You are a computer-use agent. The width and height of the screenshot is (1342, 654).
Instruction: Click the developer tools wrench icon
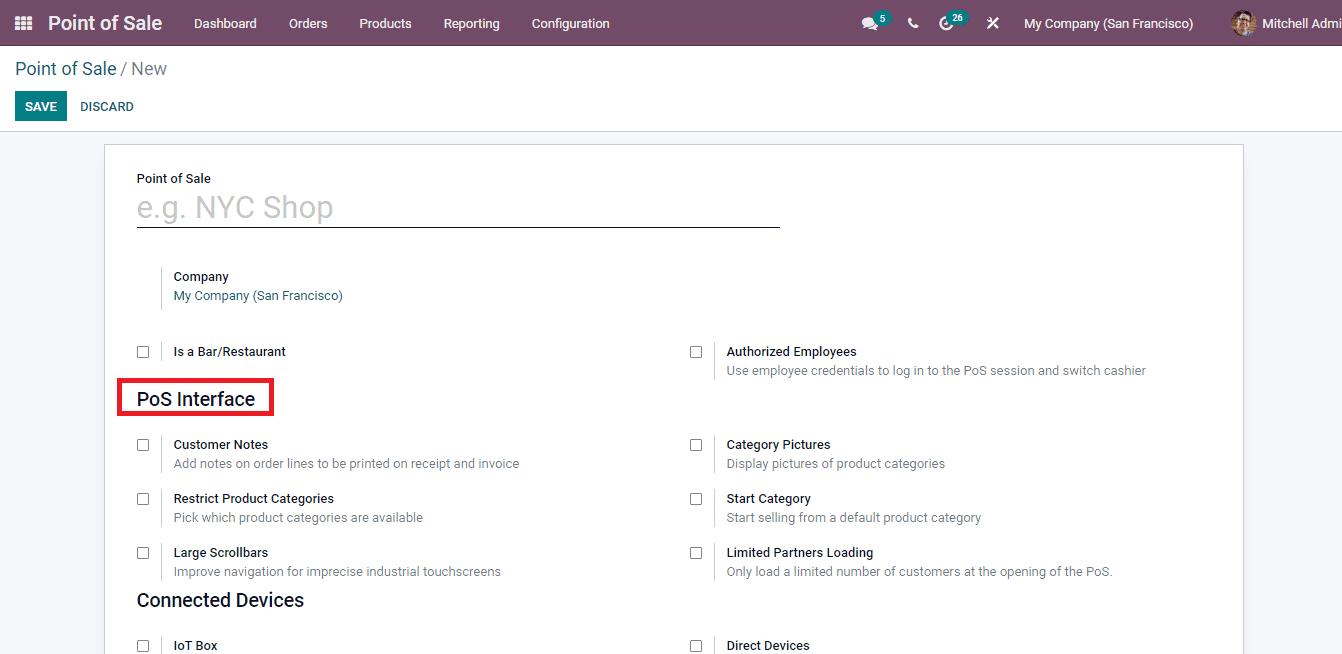(992, 22)
